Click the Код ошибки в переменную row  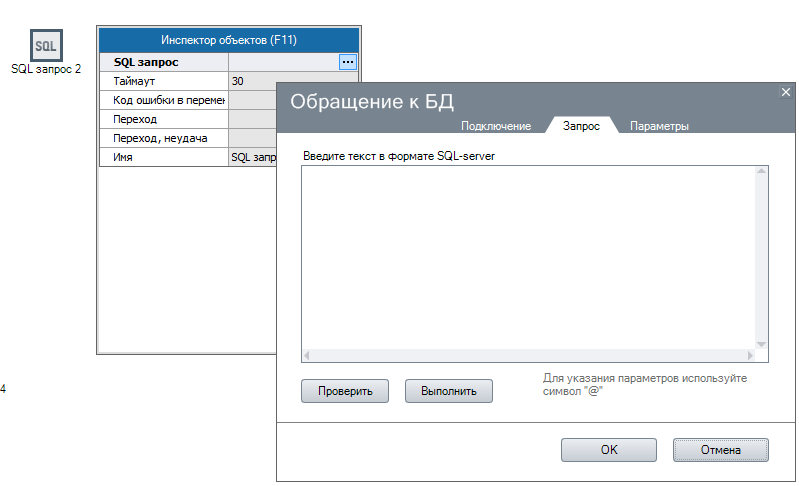pyautogui.click(x=164, y=100)
